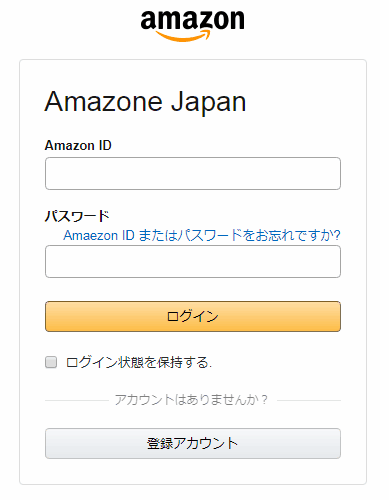Click into the パスワード input field

pyautogui.click(x=193, y=261)
